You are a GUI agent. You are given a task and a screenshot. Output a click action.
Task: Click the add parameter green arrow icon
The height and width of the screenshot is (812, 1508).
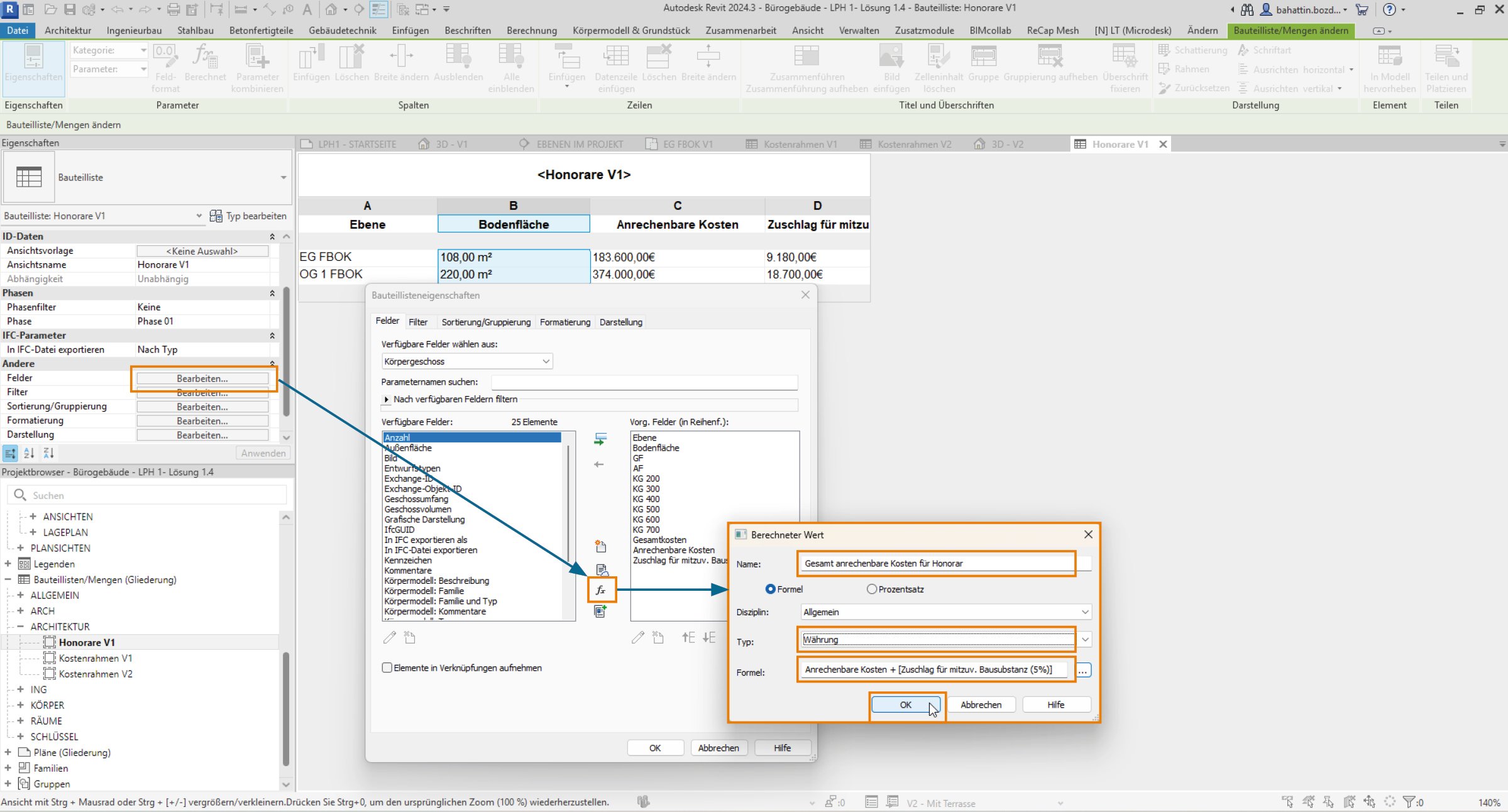coord(600,439)
